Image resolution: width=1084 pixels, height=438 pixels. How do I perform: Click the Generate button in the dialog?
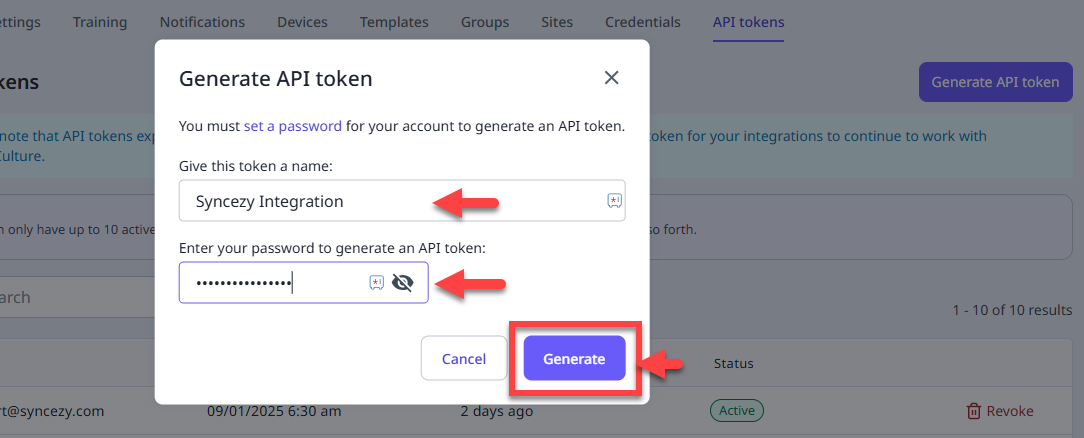tap(574, 359)
